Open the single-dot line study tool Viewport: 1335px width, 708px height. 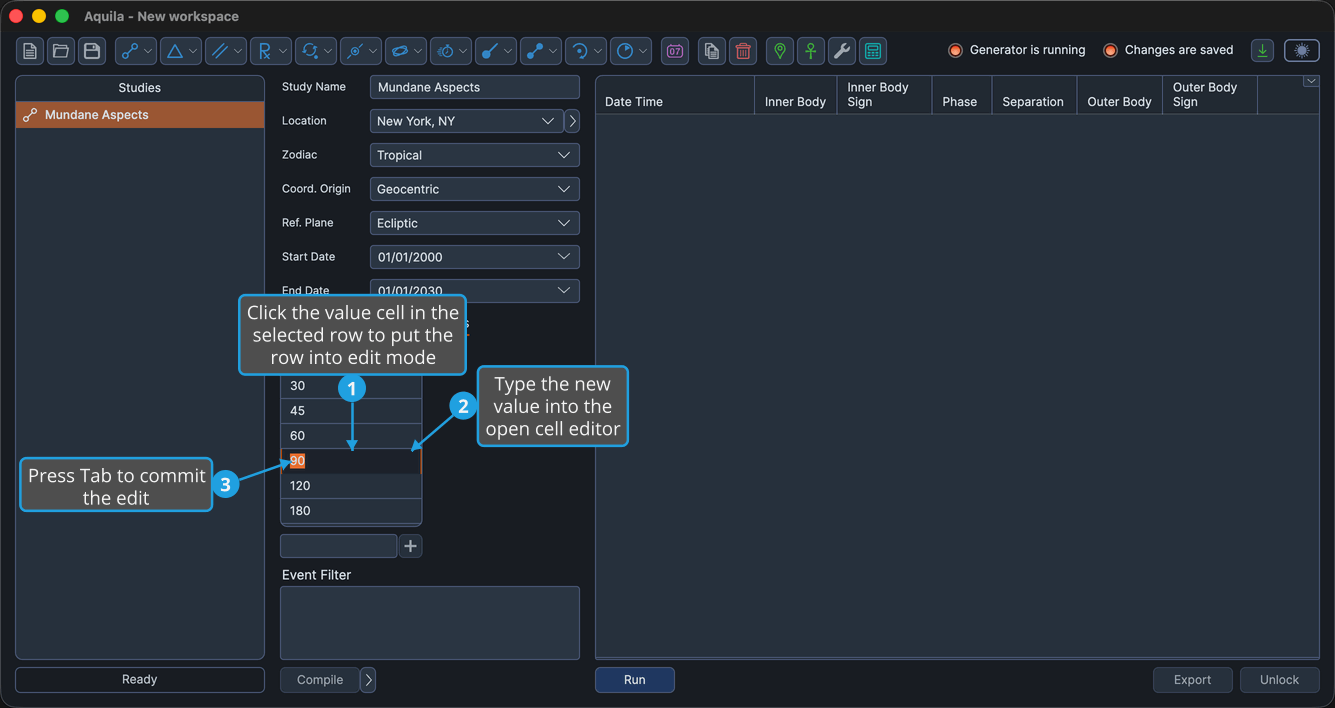pos(496,51)
